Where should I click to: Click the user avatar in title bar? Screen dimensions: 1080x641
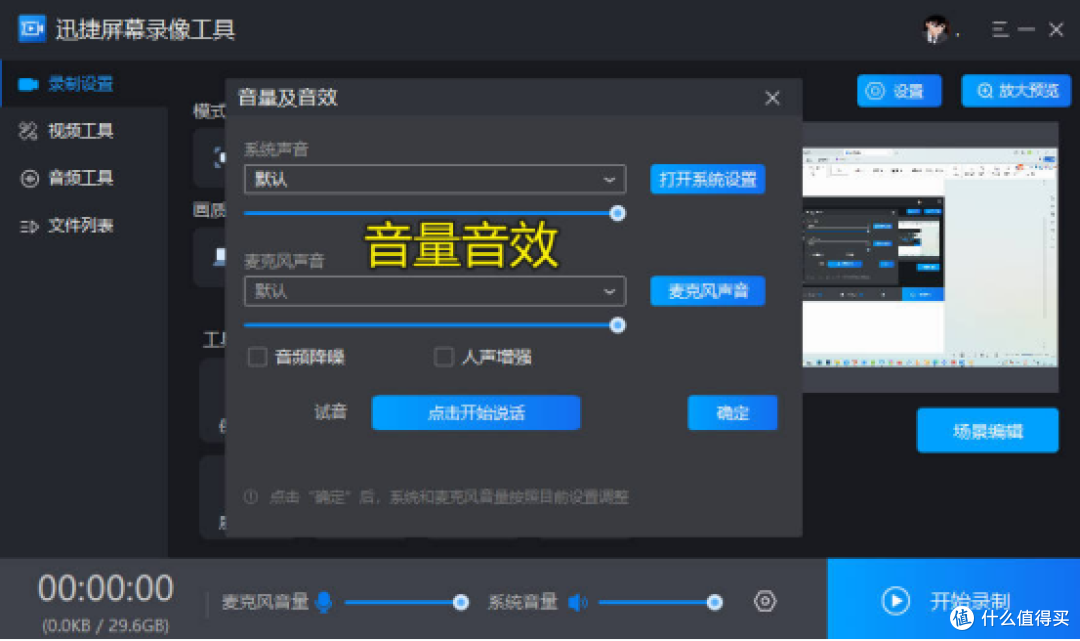(x=935, y=29)
